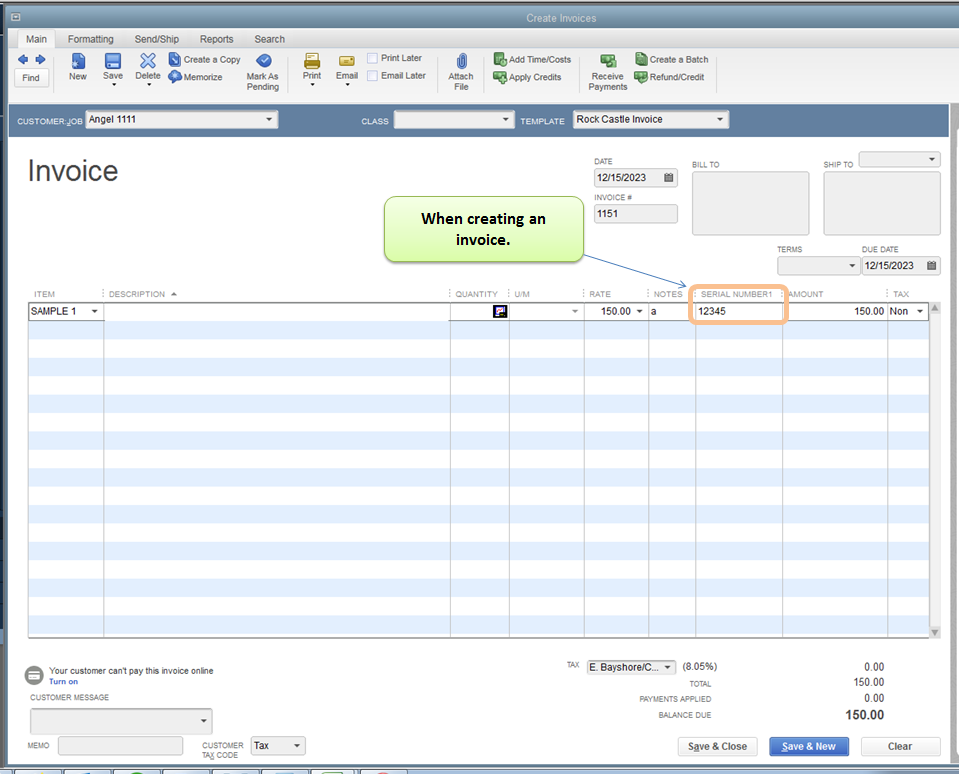Click Memorize transaction
The width and height of the screenshot is (959, 774).
196,77
